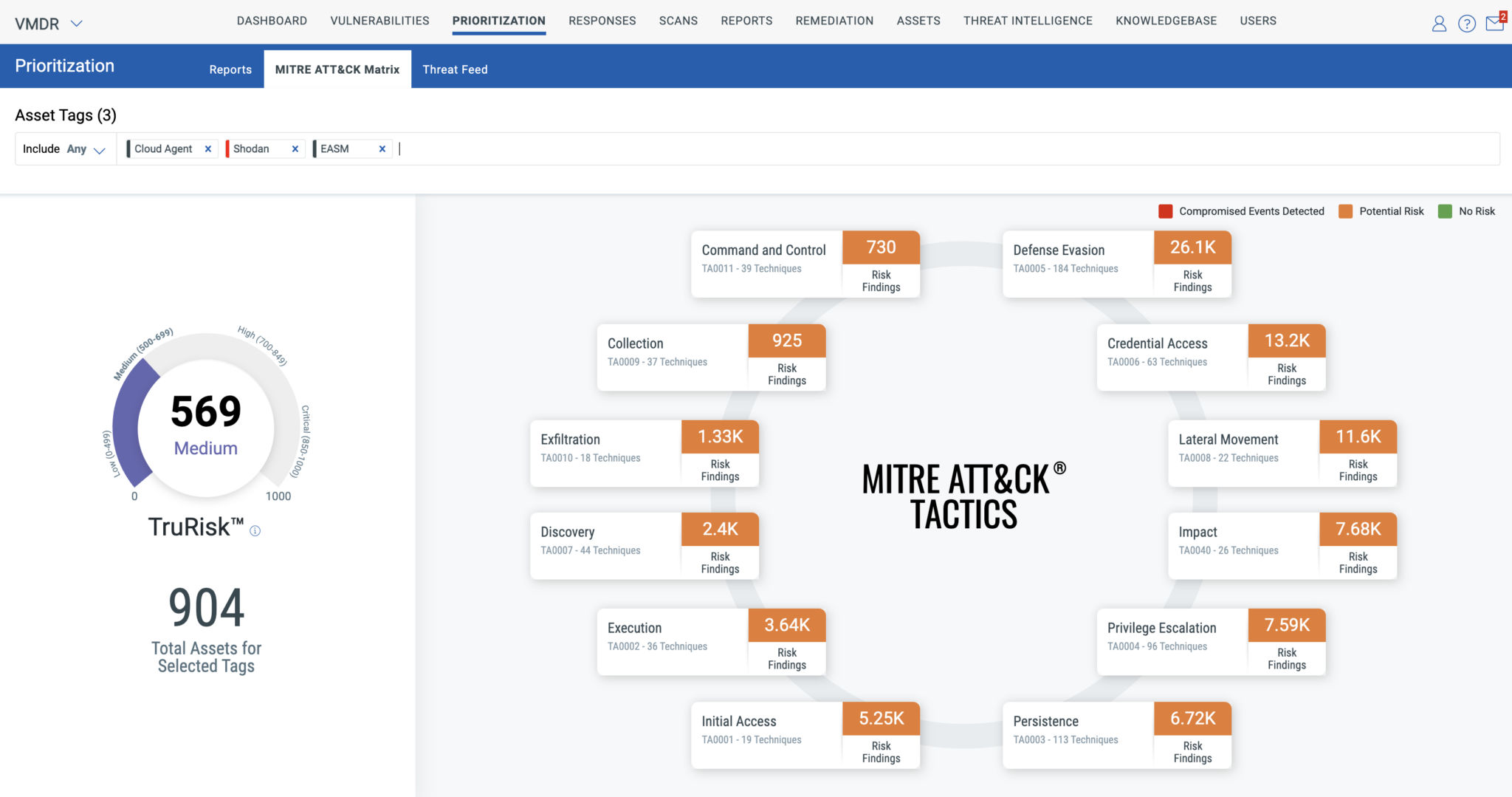1512x797 pixels.
Task: Remove the EASM asset tag
Action: 382,148
